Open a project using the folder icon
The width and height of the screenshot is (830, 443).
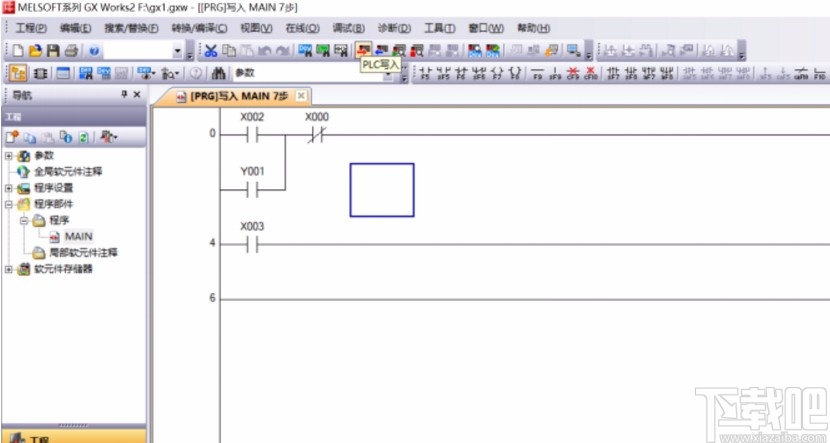35,51
